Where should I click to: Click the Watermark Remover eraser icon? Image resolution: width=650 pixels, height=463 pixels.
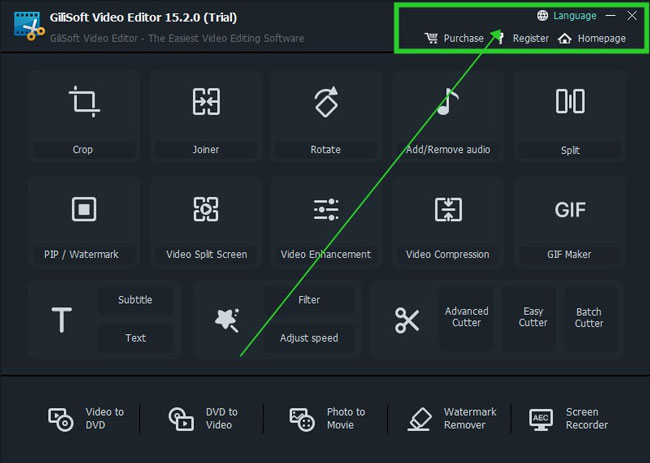pyautogui.click(x=420, y=419)
